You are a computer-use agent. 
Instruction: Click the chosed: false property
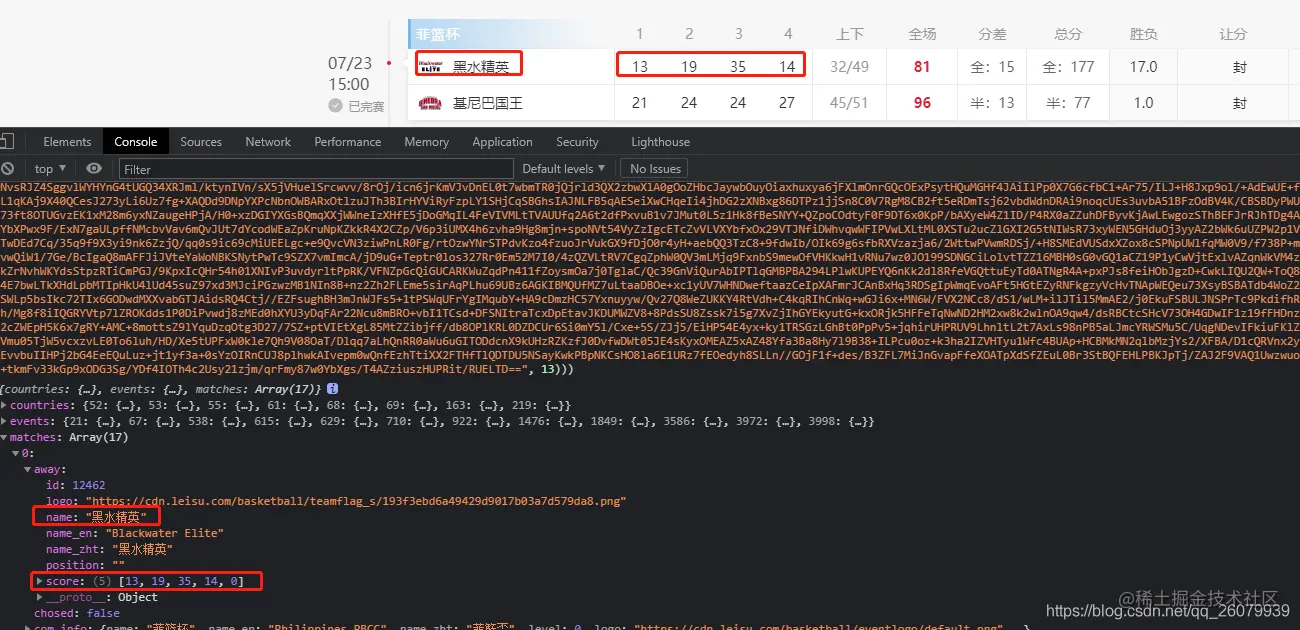[76, 613]
